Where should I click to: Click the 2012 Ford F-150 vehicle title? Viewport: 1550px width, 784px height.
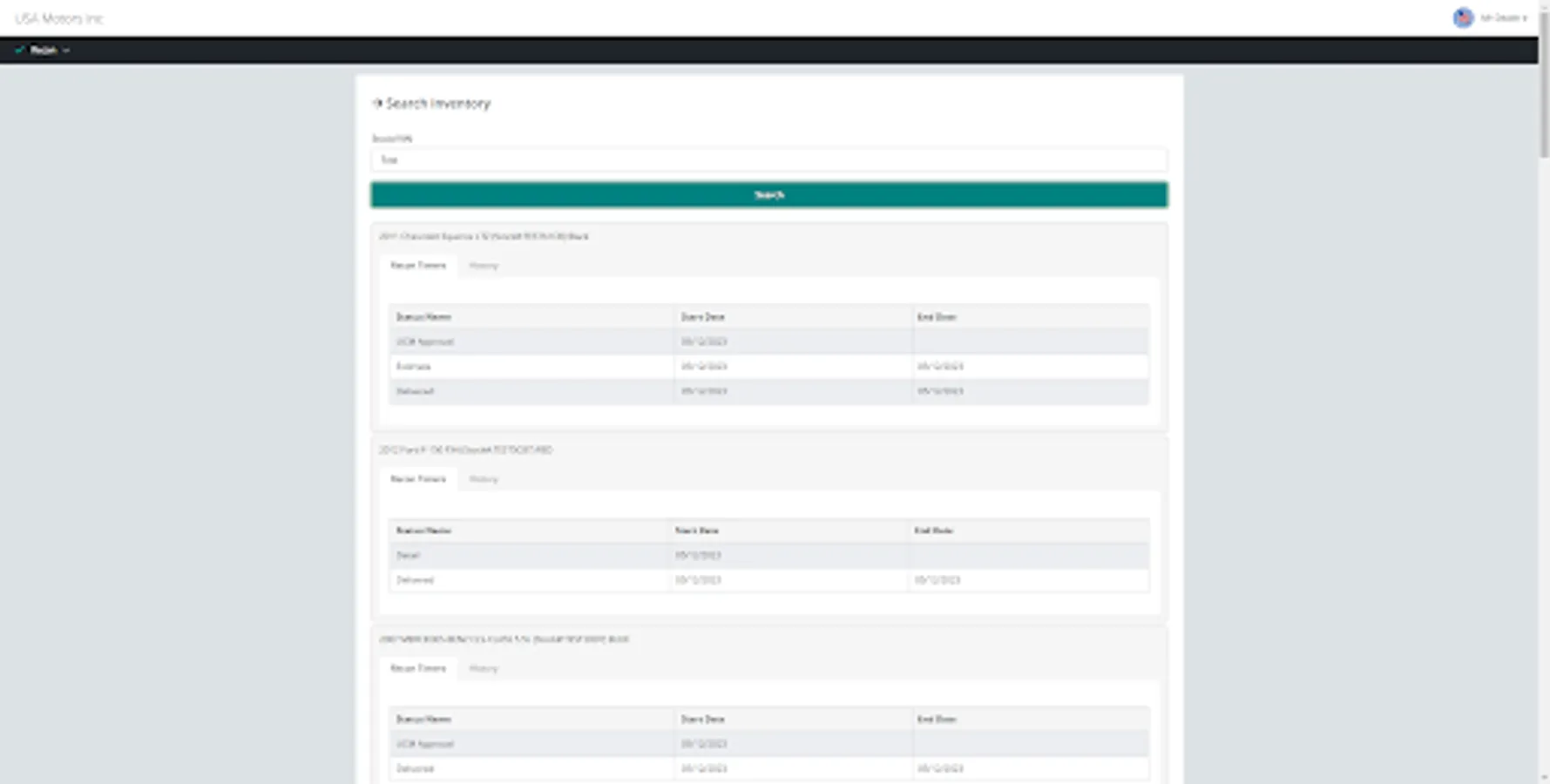tap(465, 449)
